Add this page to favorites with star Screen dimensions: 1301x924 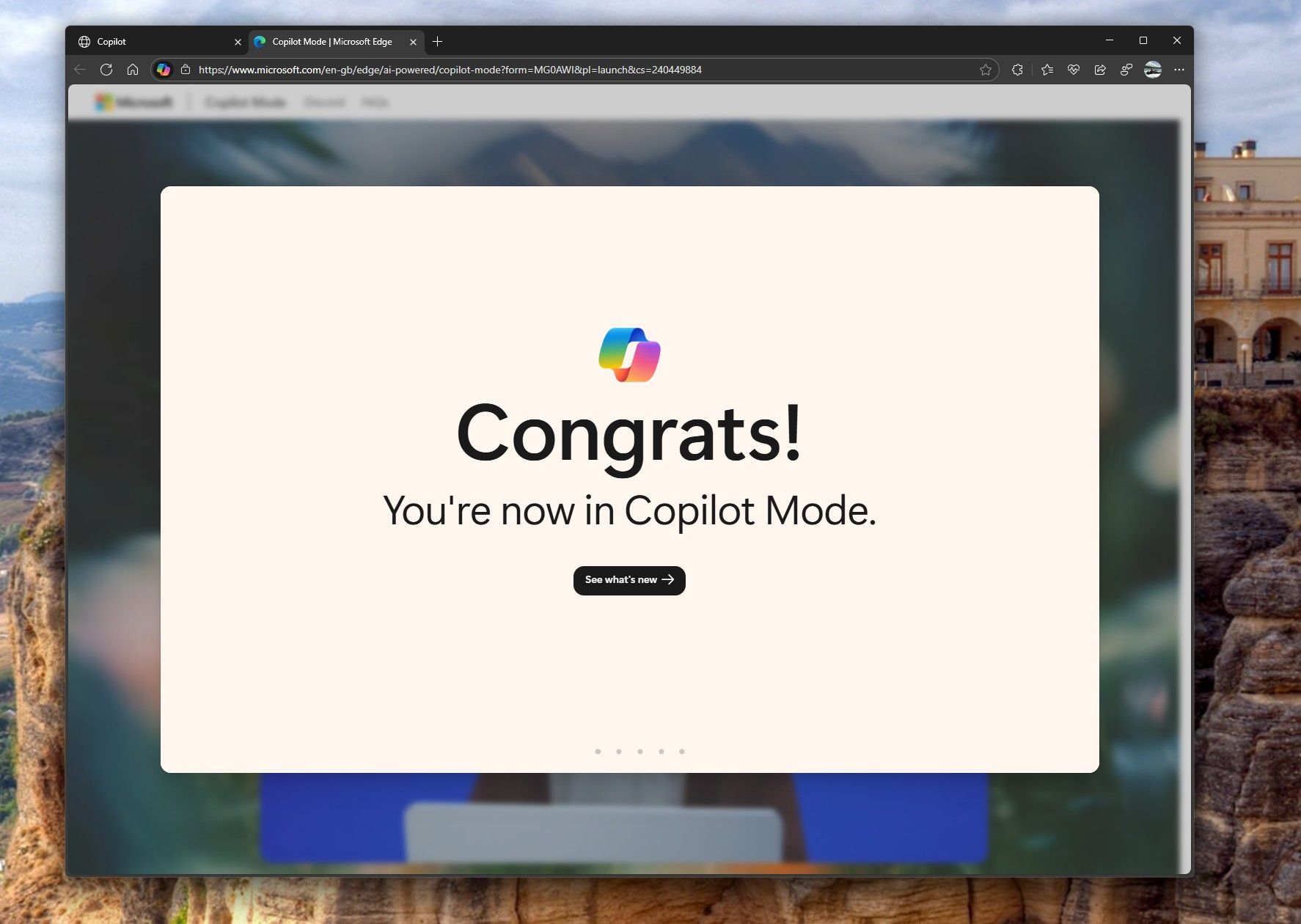point(985,70)
